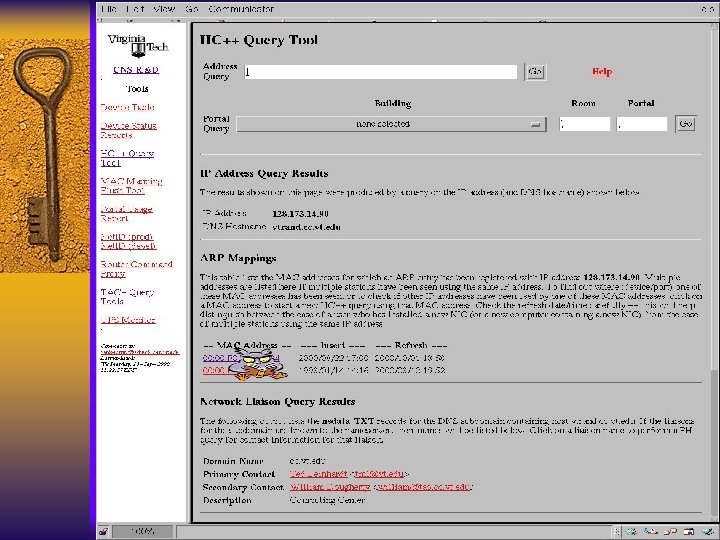Open the Device Tools link in sidebar
The width and height of the screenshot is (720, 540).
127,107
